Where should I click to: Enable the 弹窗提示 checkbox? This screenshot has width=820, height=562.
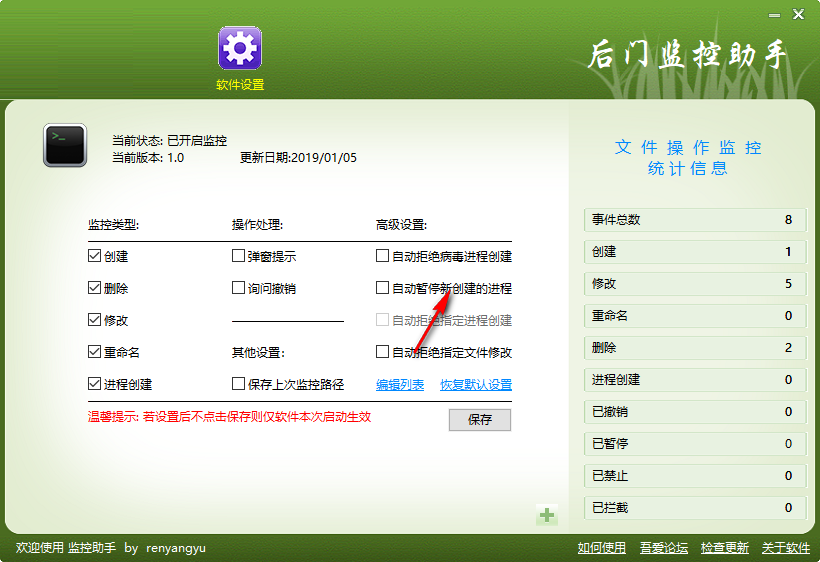click(x=238, y=256)
